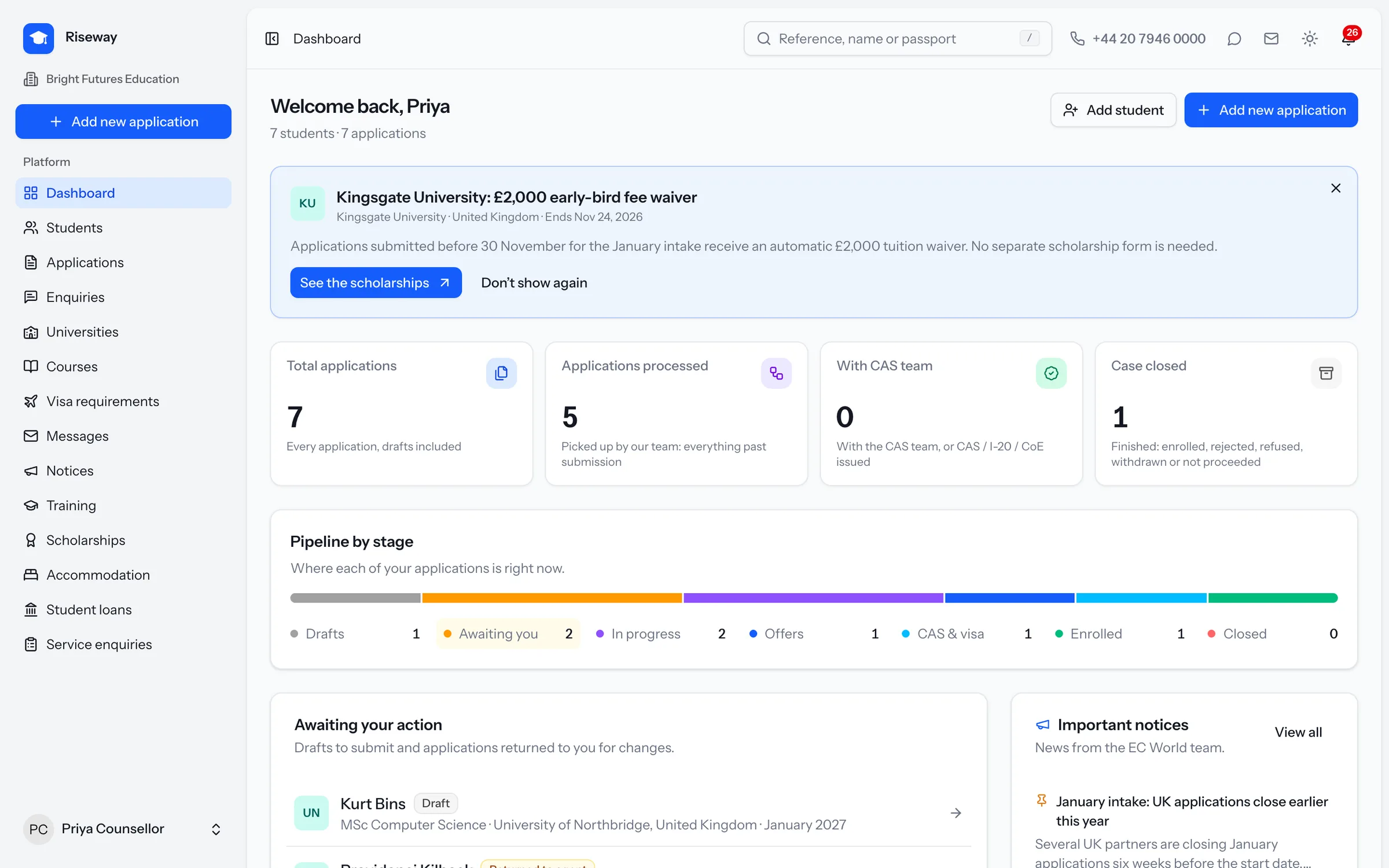The image size is (1389, 868).
Task: Click the Draft badge next to Kurt Bins
Action: coord(436,803)
